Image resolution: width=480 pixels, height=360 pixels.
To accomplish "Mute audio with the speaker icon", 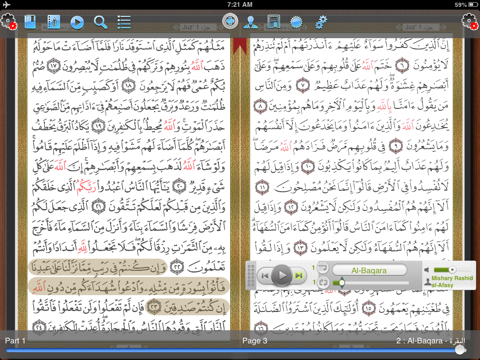I will click(427, 269).
